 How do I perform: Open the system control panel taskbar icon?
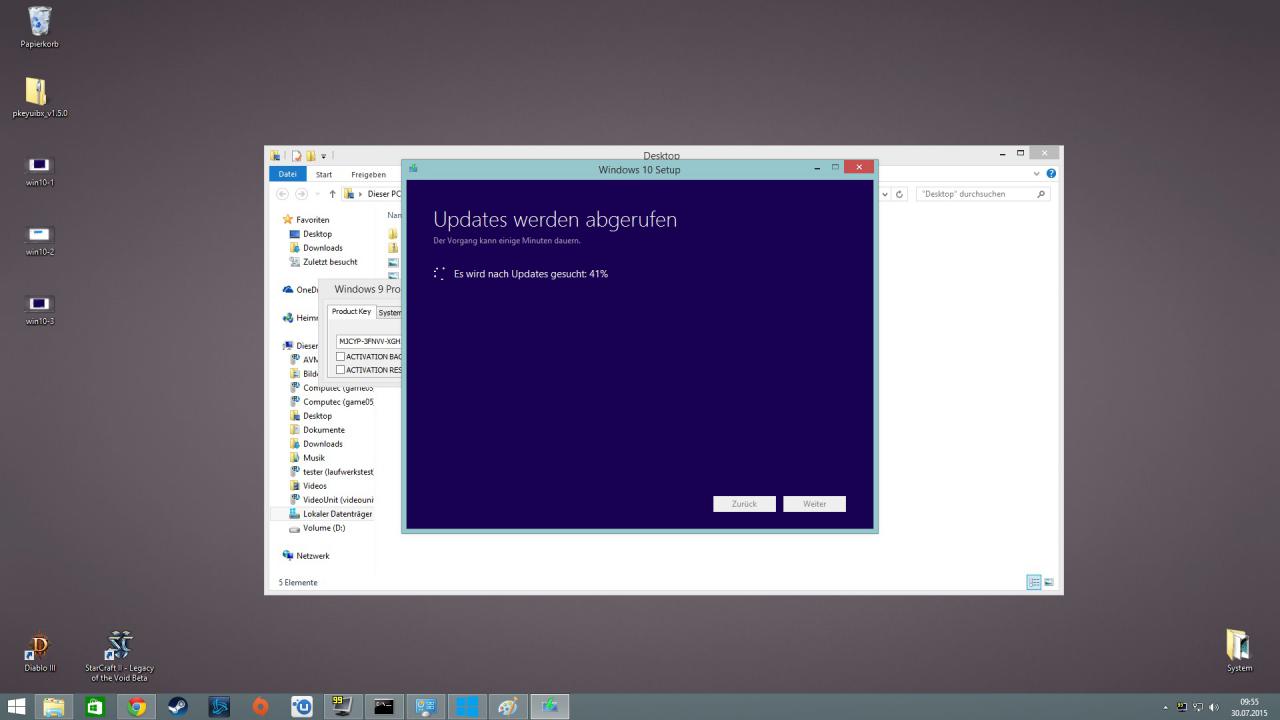click(425, 707)
